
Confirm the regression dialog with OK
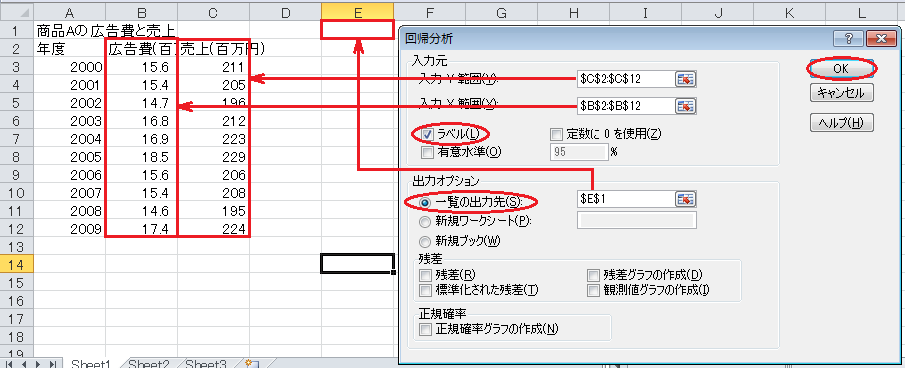tap(841, 68)
